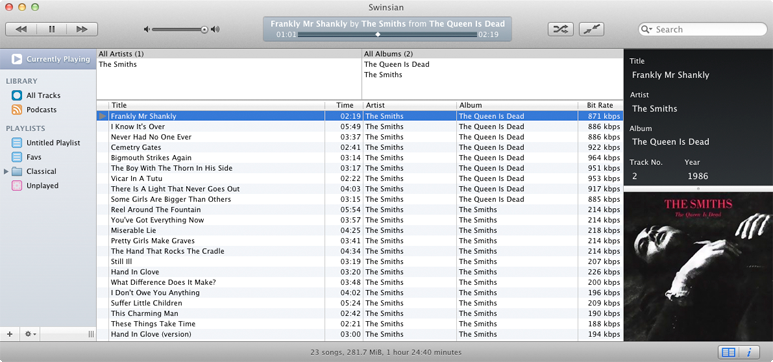
Task: Add a new playlist with plus button
Action: (9, 334)
